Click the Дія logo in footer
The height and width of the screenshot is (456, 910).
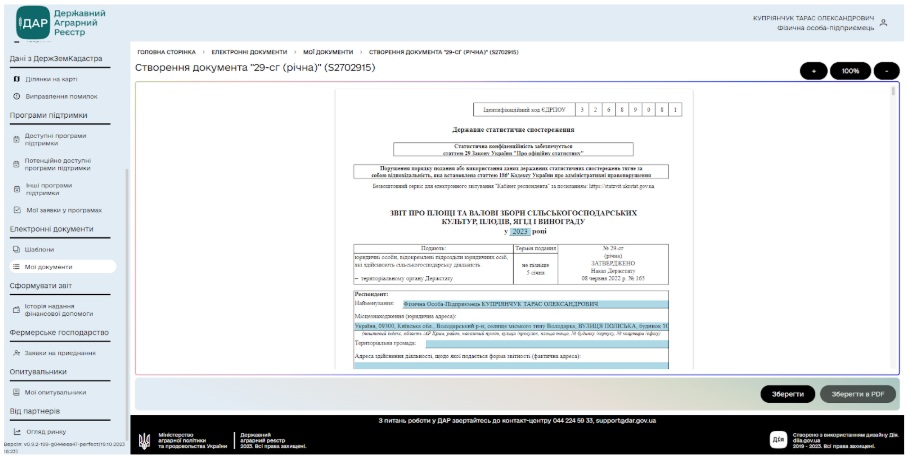[778, 440]
